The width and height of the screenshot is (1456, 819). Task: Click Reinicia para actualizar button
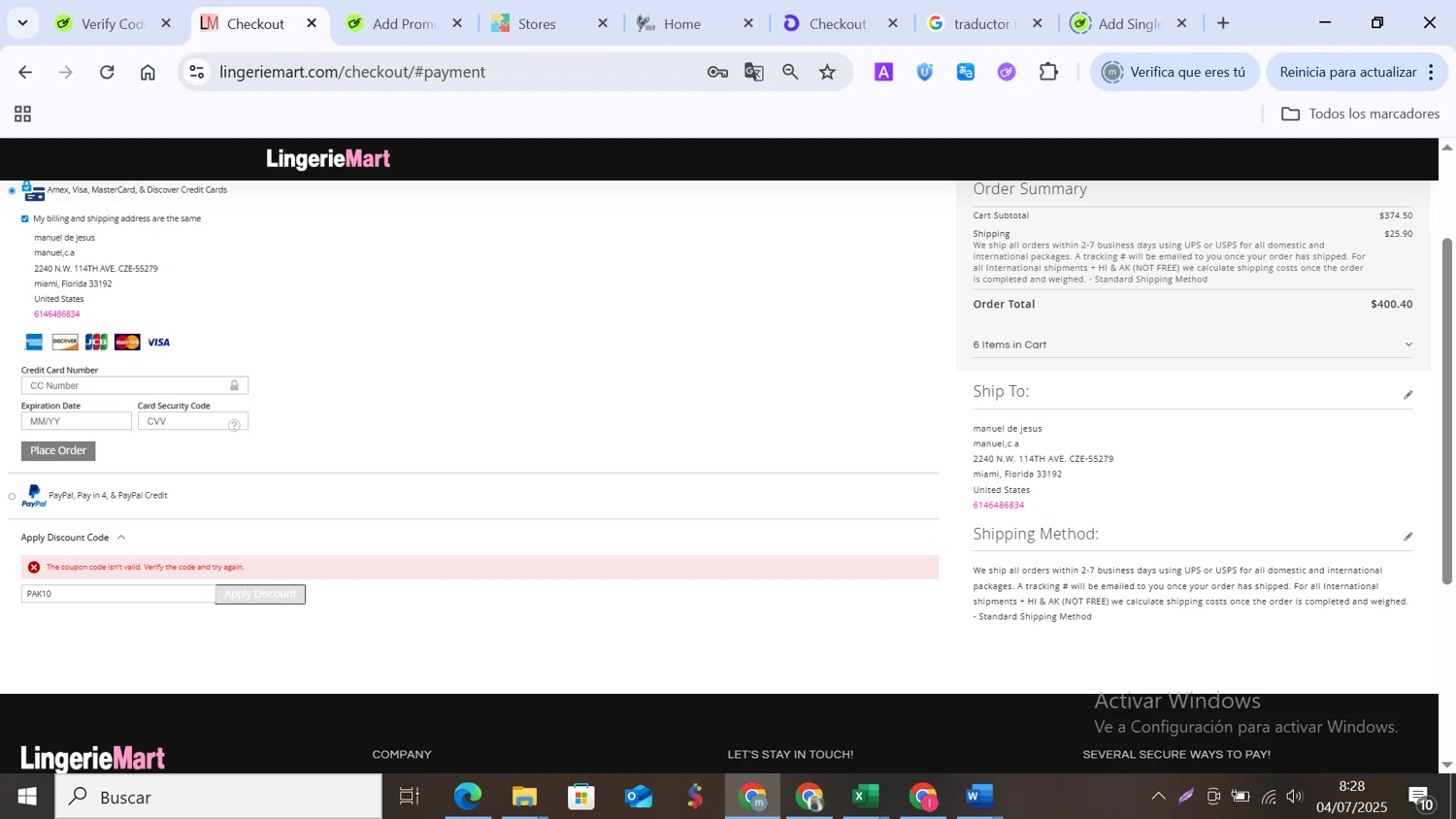tap(1348, 72)
